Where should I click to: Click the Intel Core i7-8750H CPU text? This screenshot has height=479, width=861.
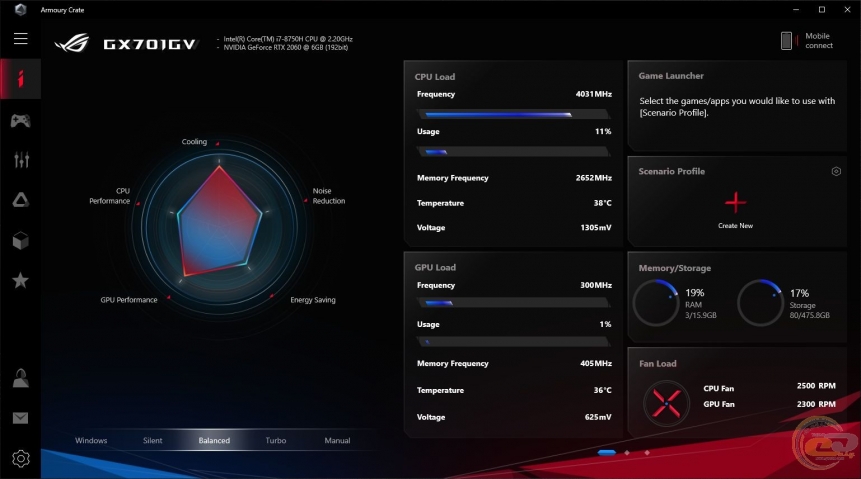coord(288,39)
